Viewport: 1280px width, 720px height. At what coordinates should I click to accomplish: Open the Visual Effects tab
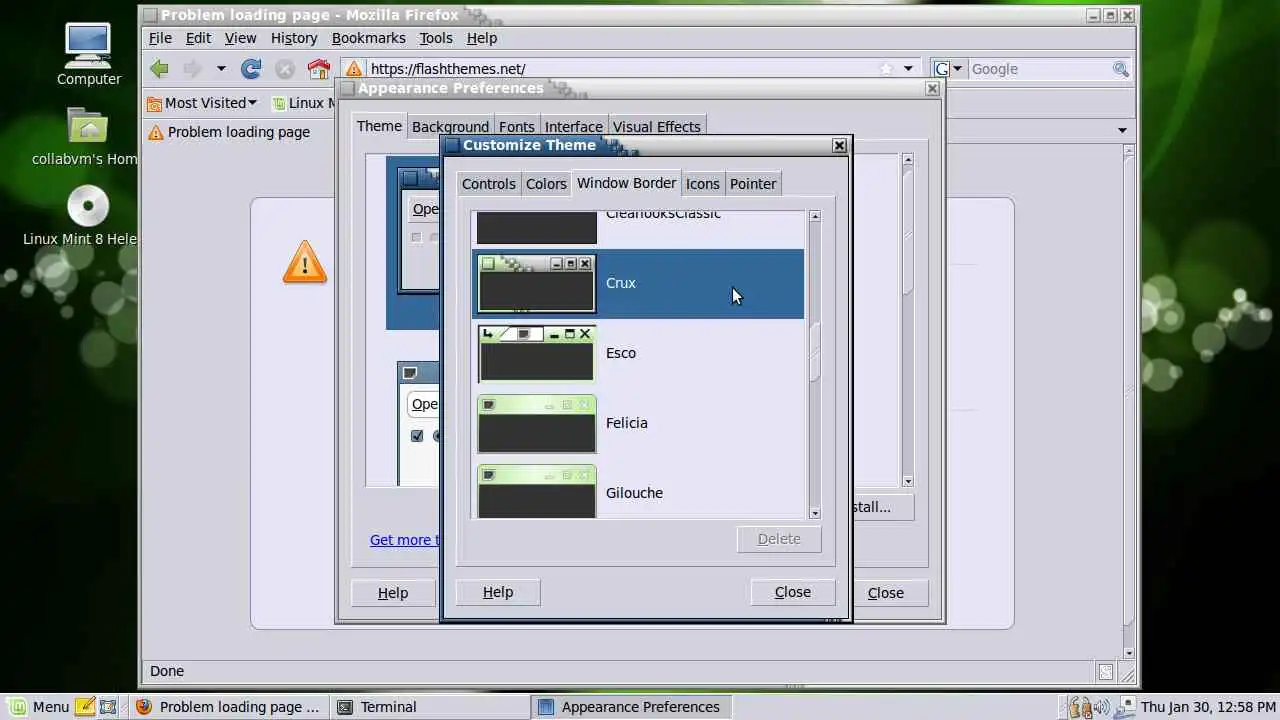coord(656,127)
